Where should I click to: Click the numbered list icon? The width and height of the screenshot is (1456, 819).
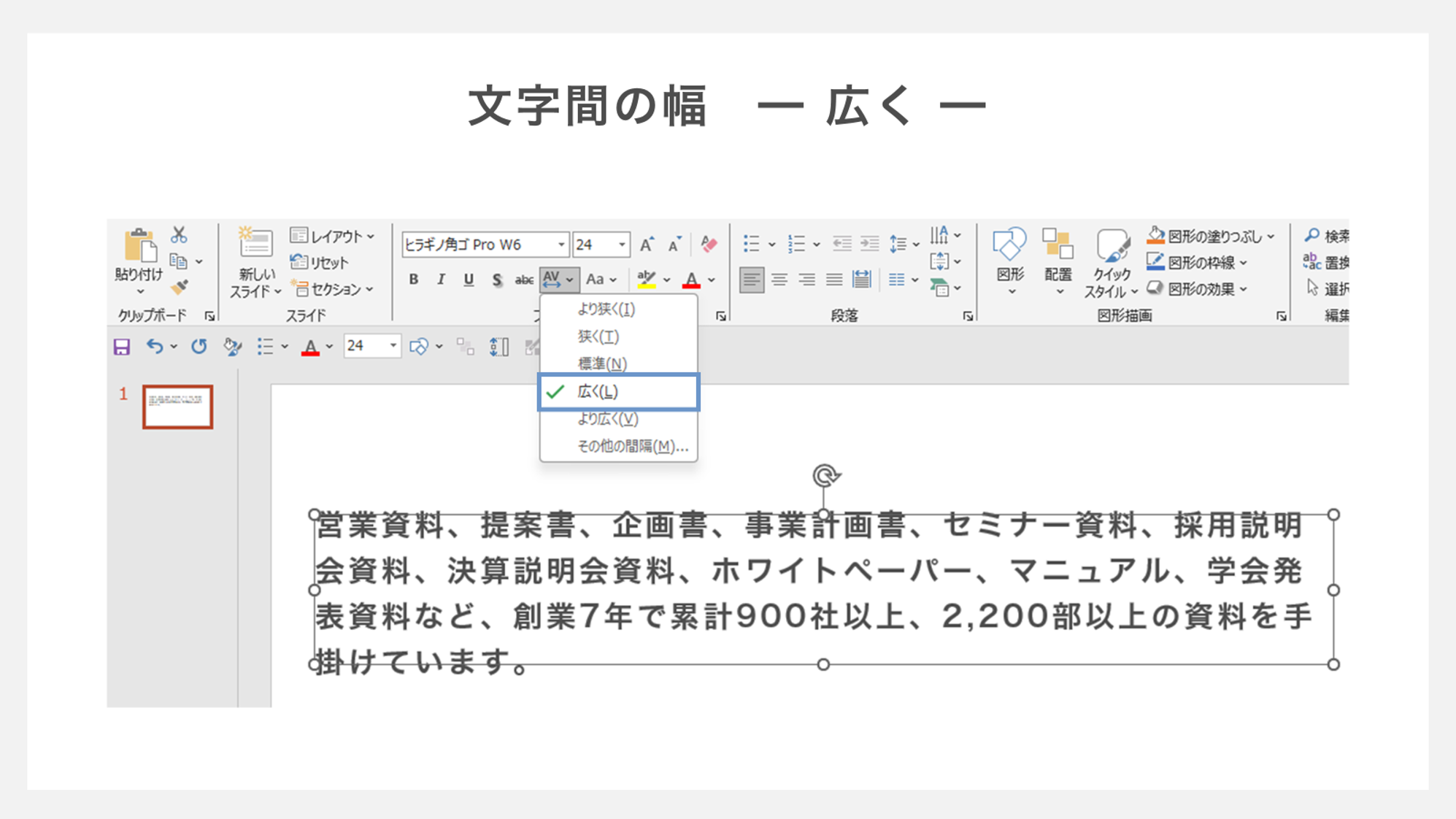click(x=796, y=244)
